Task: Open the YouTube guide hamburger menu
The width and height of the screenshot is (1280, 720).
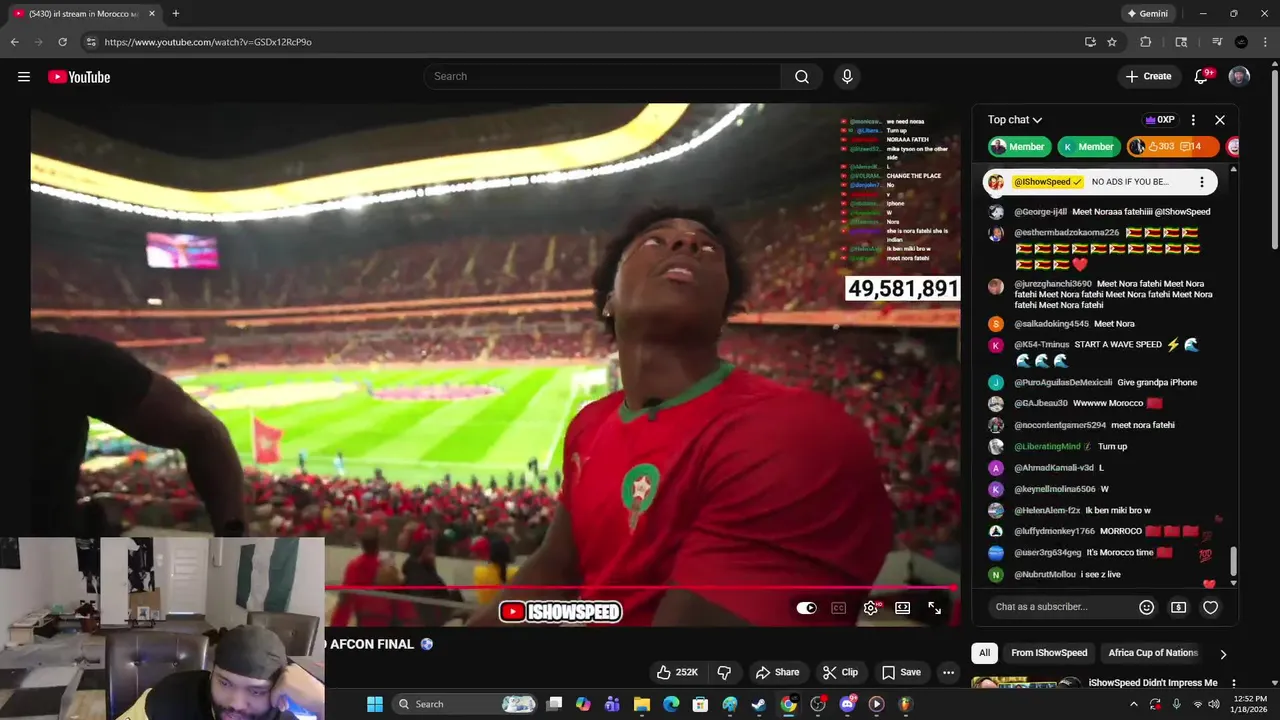Action: (x=24, y=77)
